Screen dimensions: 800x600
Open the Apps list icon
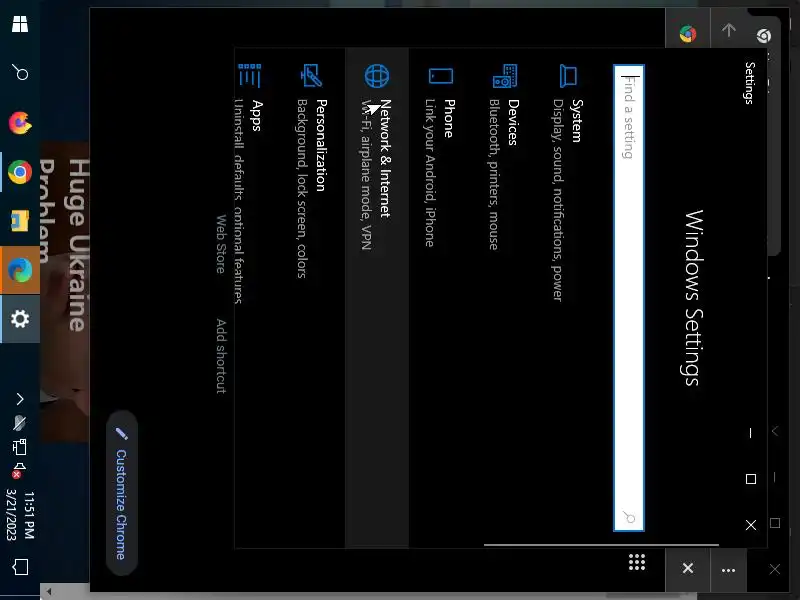pos(249,76)
